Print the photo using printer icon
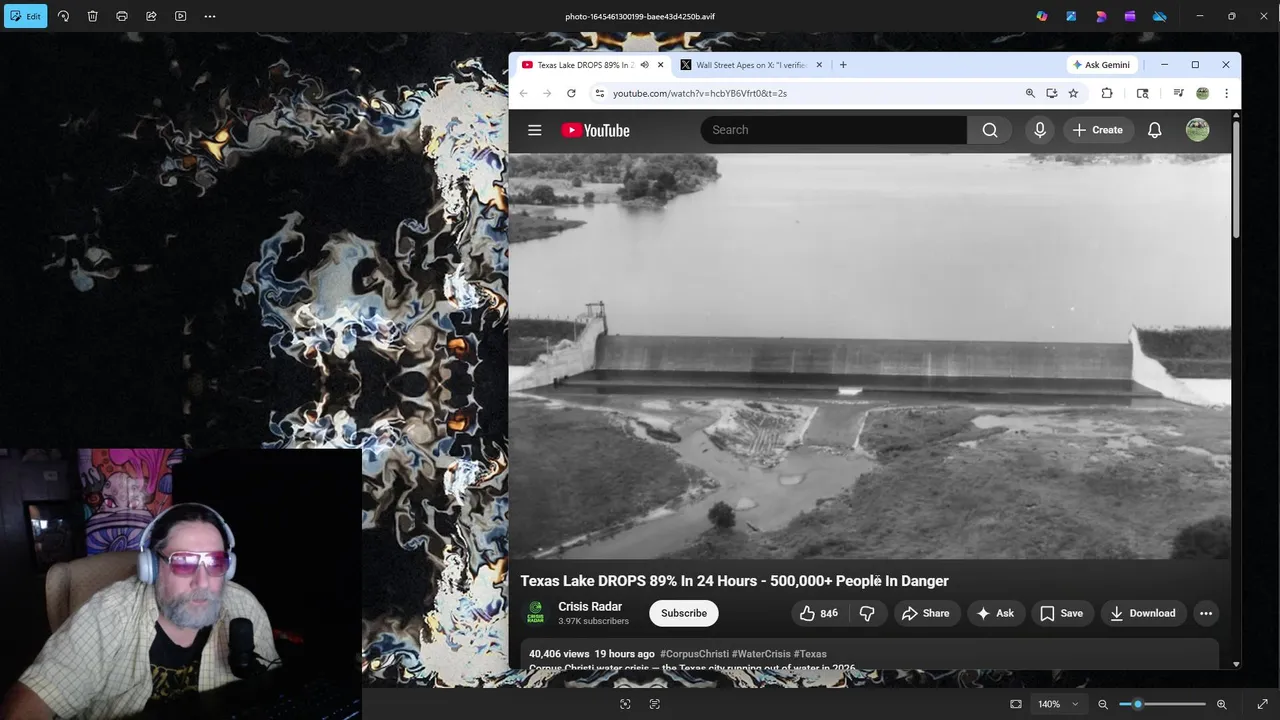This screenshot has height=720, width=1280. 122,16
